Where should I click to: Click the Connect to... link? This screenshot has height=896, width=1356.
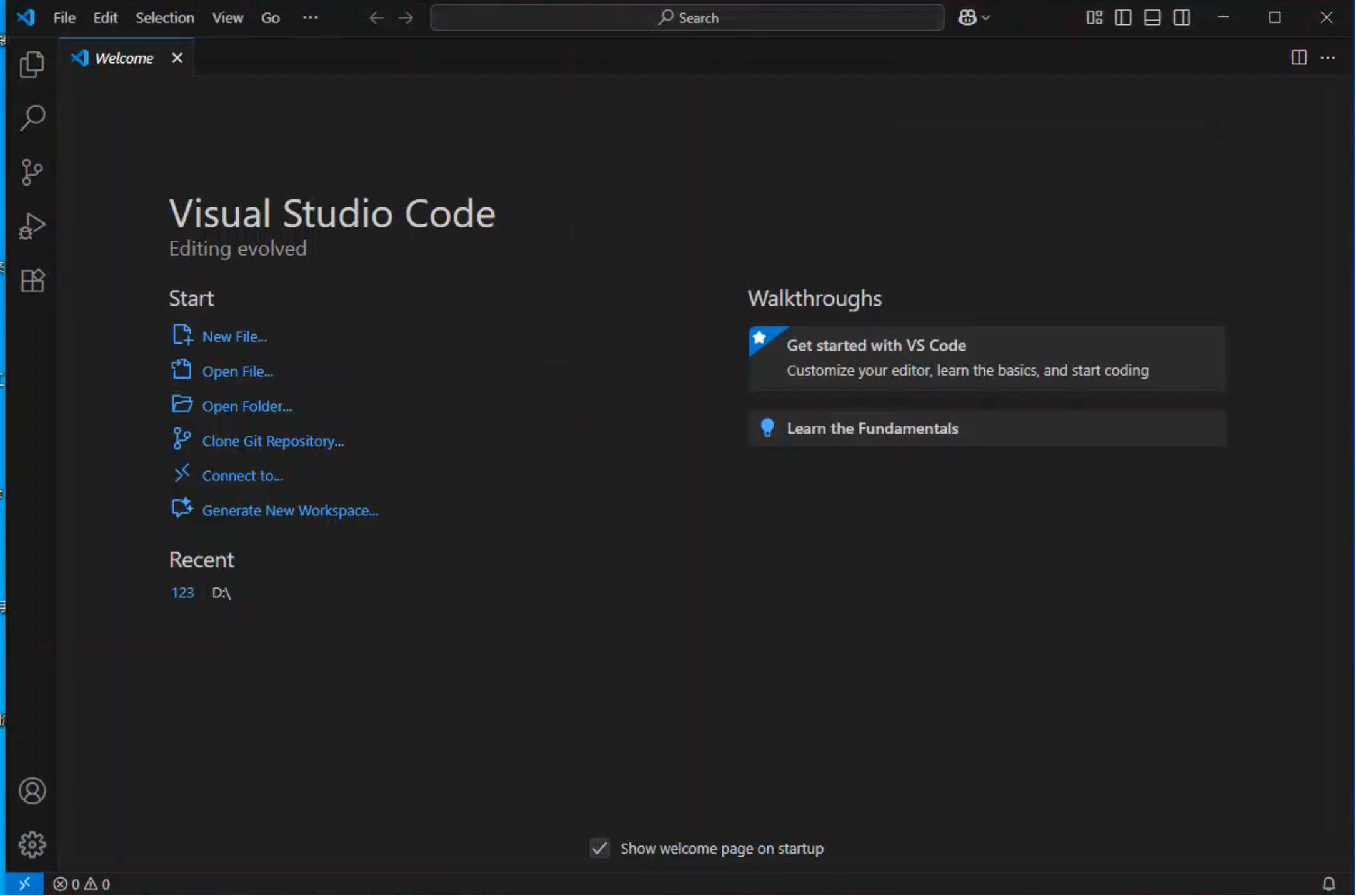click(x=243, y=475)
